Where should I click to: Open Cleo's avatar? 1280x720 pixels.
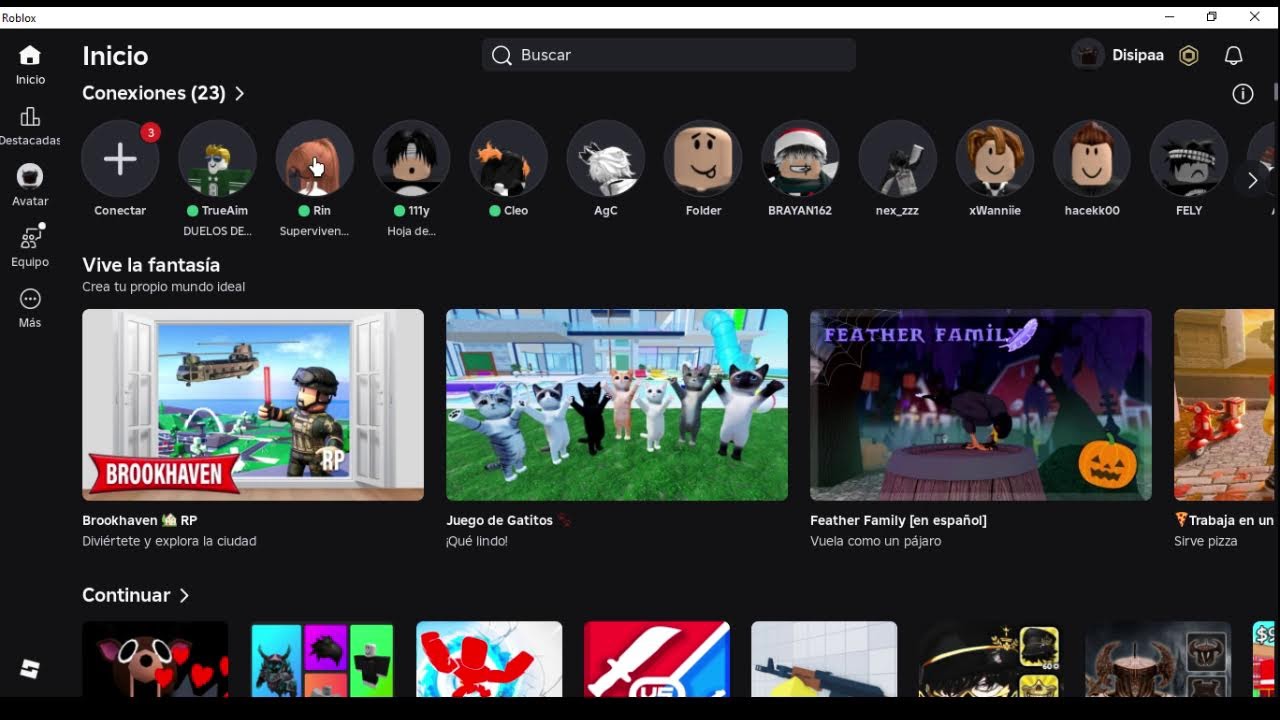[508, 159]
